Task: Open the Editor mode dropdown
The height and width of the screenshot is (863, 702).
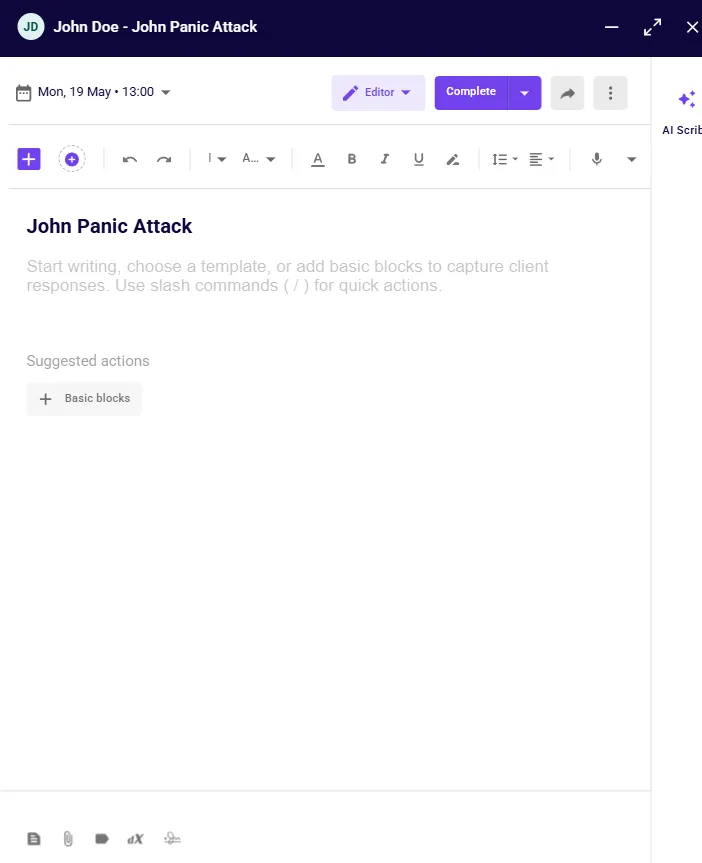Action: (378, 93)
